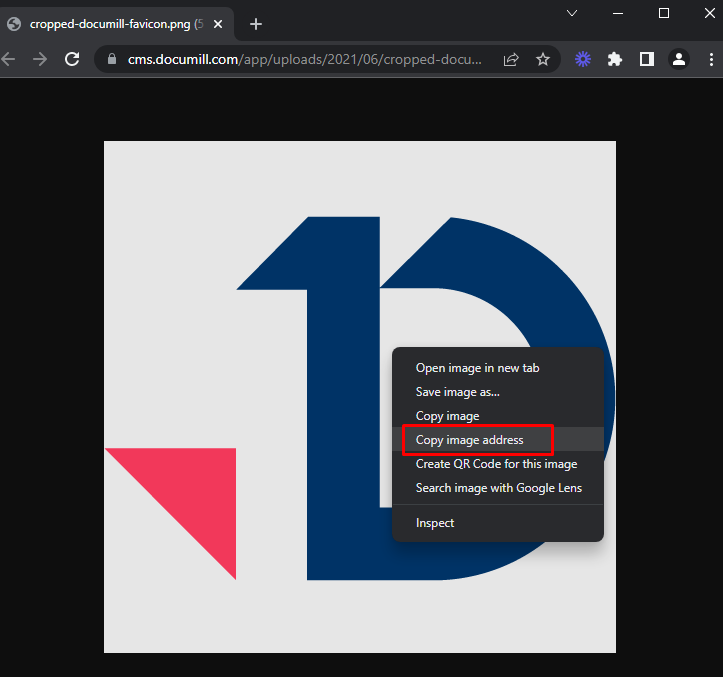
Task: Click the share this page icon
Action: pyautogui.click(x=511, y=59)
